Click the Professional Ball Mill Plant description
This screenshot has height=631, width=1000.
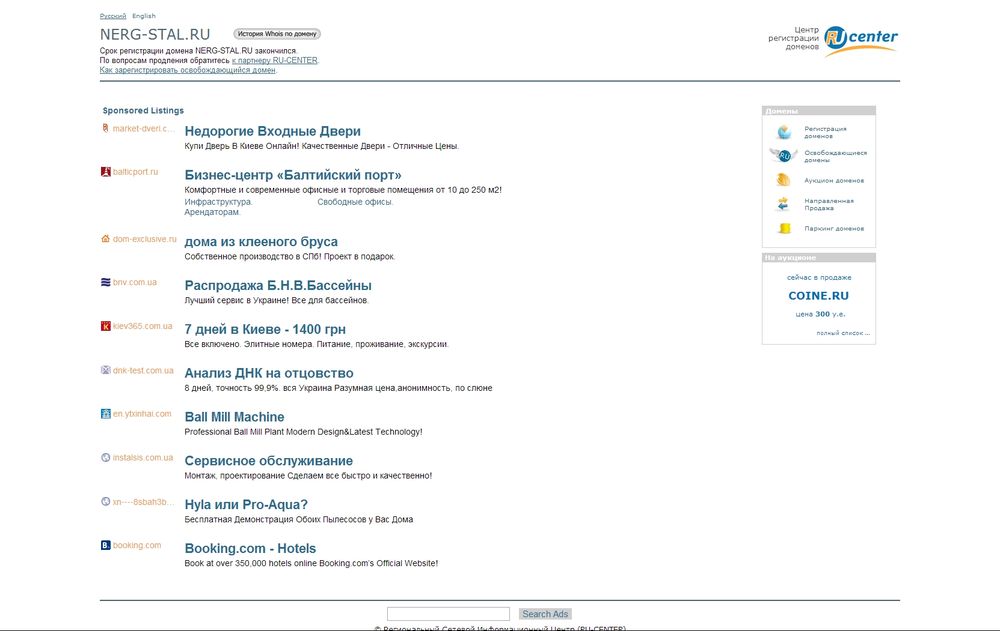coord(303,432)
